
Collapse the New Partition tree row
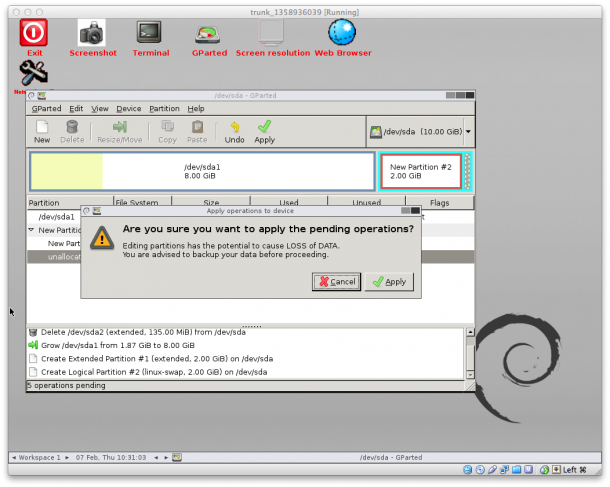(x=31, y=230)
